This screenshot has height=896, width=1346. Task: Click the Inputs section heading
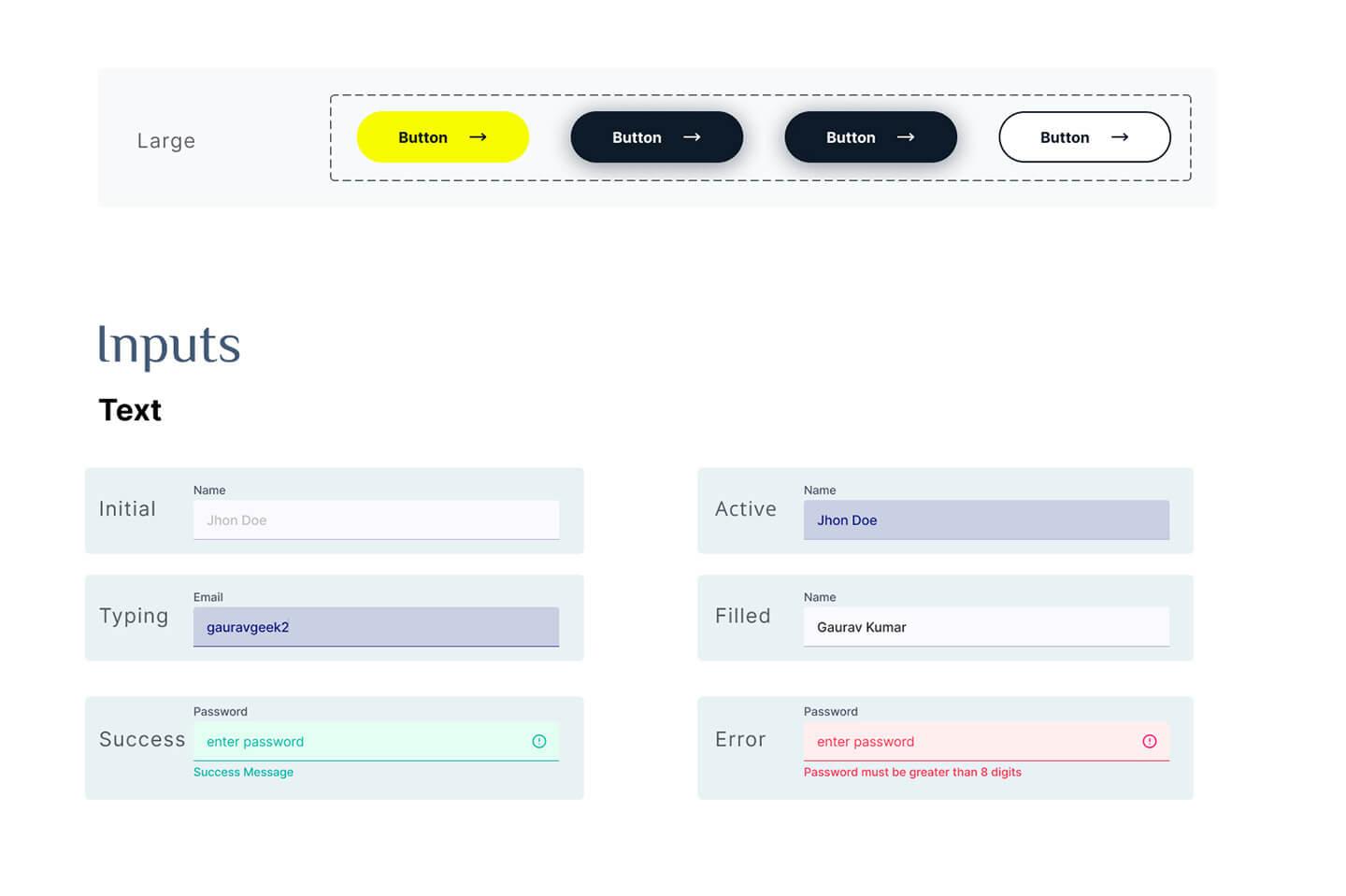pos(169,345)
